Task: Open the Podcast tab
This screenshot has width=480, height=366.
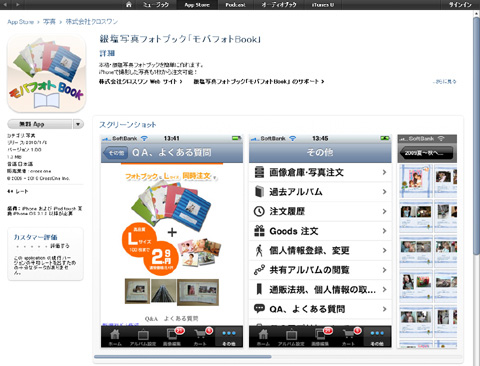Action: (236, 5)
